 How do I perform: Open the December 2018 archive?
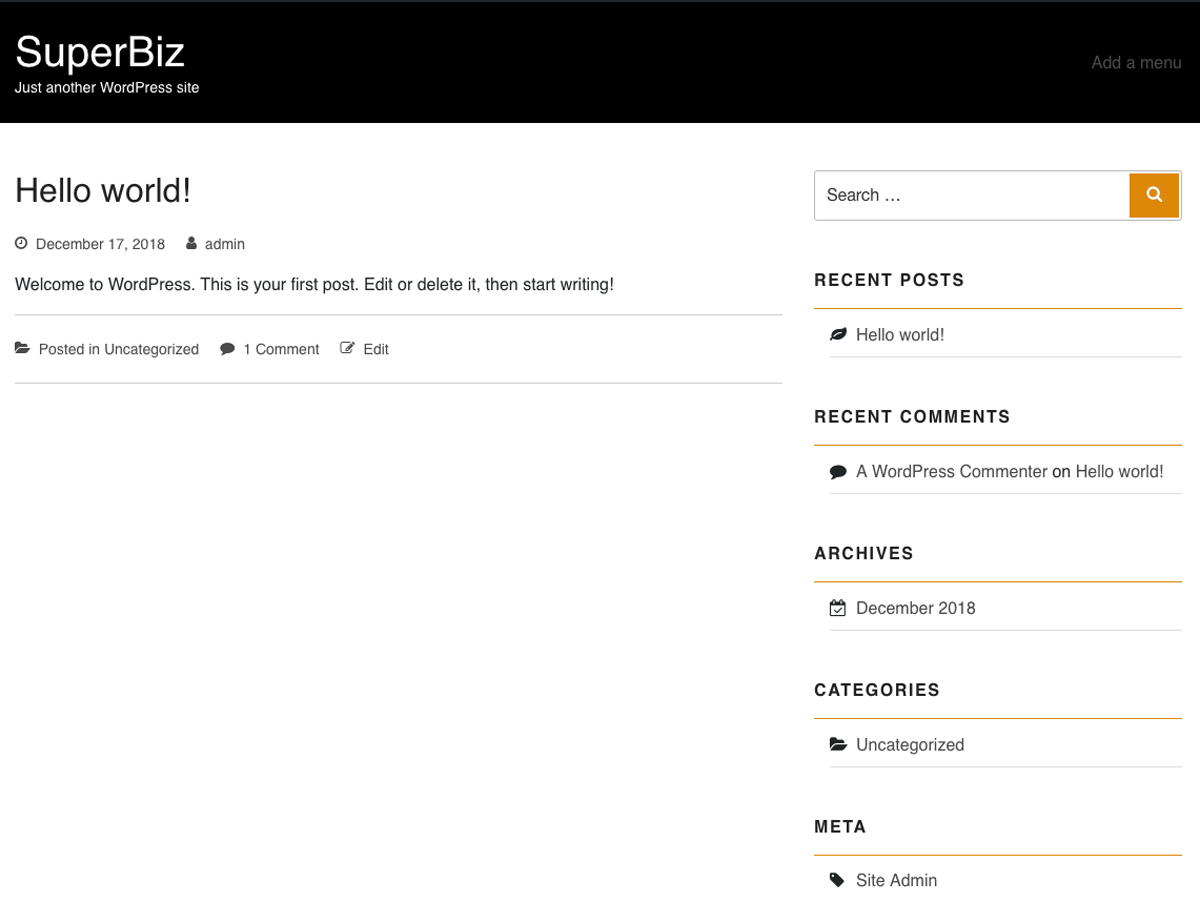point(915,607)
